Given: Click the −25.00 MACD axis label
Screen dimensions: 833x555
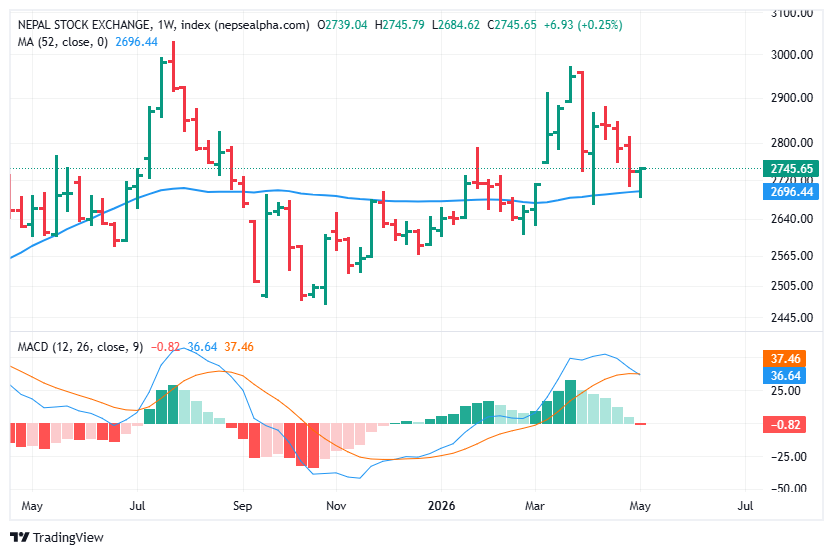Looking at the screenshot, I should point(789,457).
